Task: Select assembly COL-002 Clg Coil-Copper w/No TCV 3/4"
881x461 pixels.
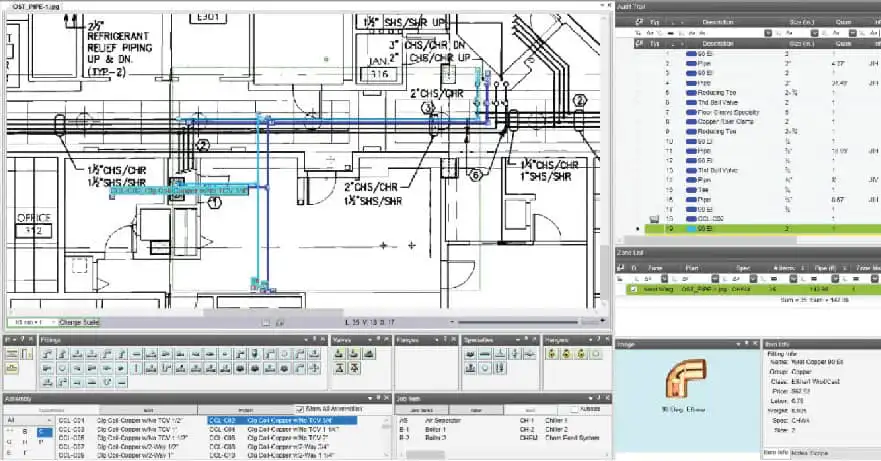Action: tap(282, 421)
